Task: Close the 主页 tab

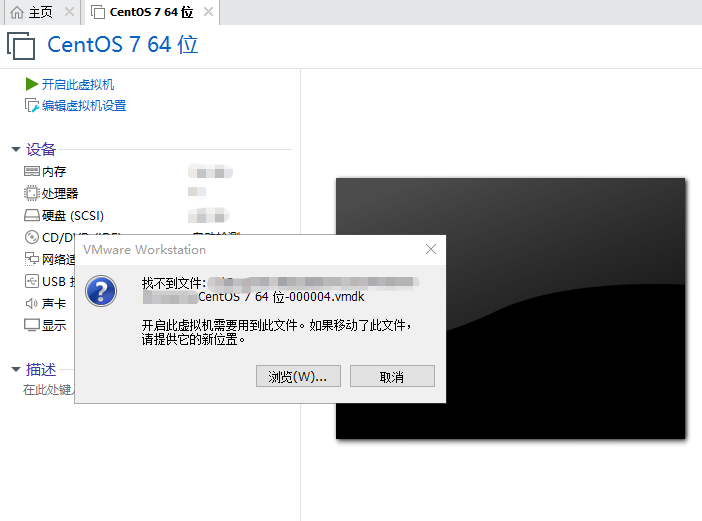Action: click(x=69, y=12)
